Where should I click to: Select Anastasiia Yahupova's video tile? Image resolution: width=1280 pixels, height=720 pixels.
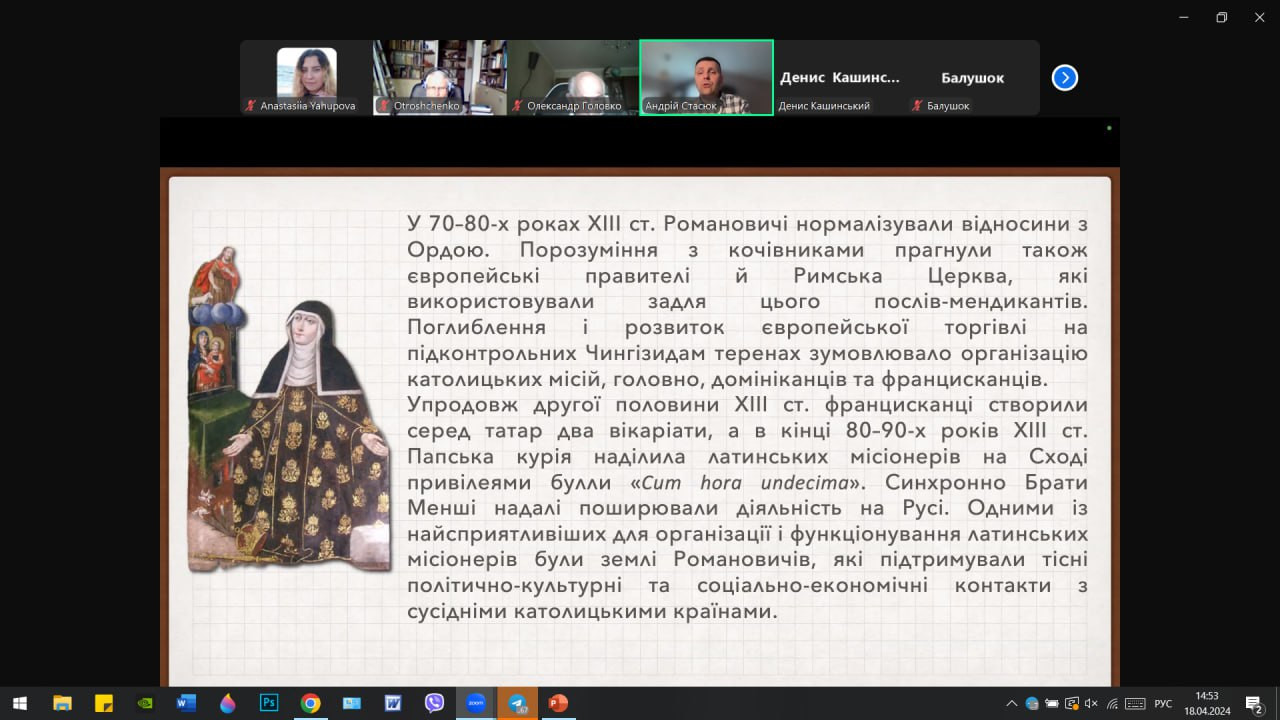[306, 77]
